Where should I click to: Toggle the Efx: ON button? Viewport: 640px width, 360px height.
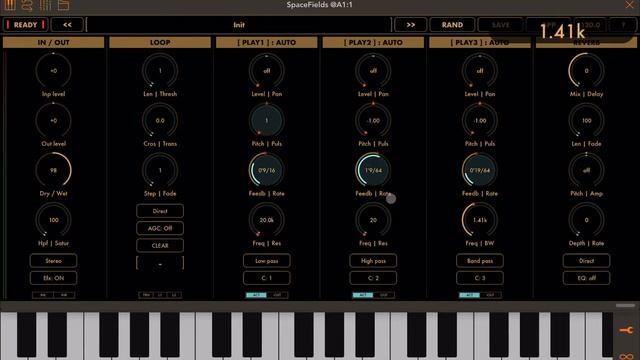coord(53,278)
